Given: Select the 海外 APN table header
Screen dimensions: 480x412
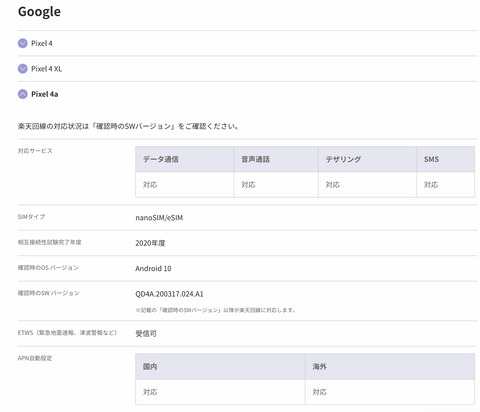Looking at the screenshot, I should tap(390, 367).
